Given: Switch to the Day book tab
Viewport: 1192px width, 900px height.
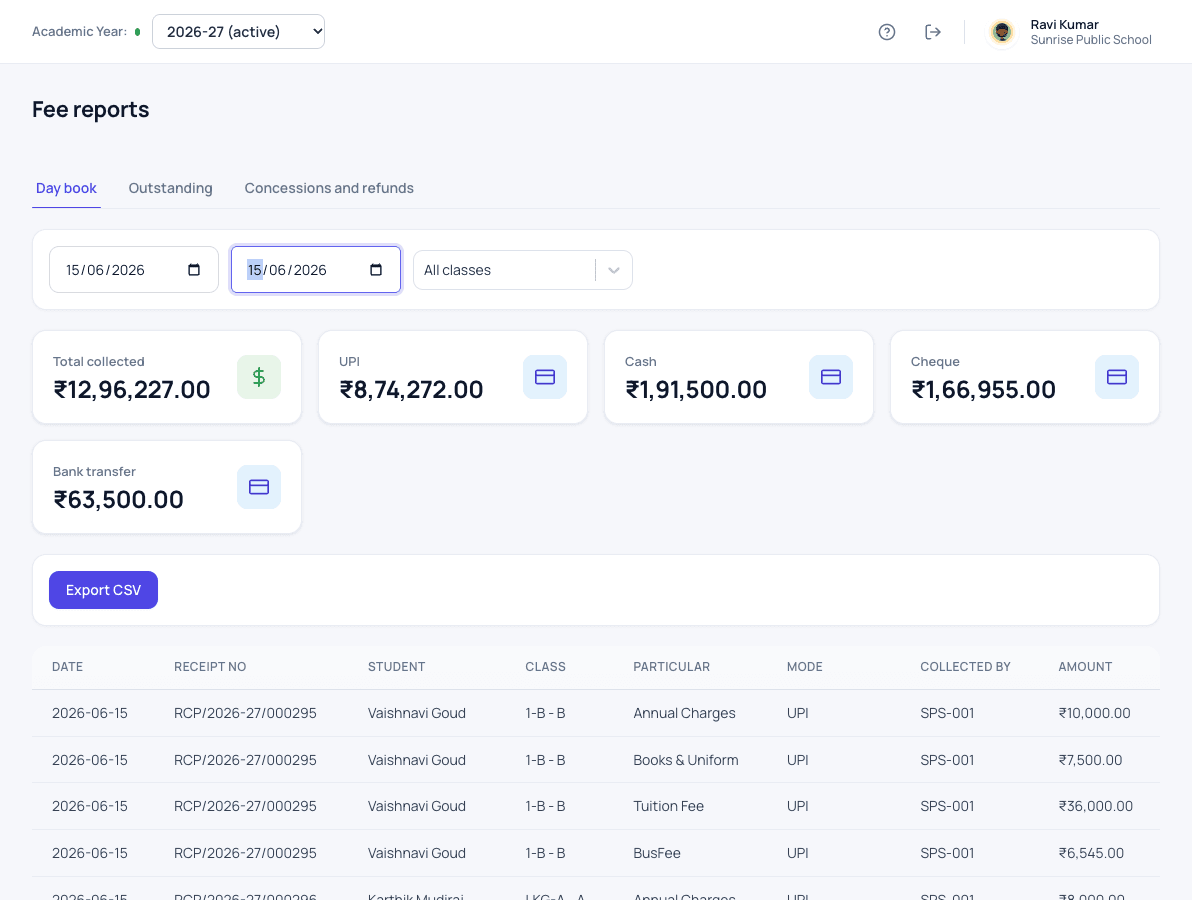Looking at the screenshot, I should [x=66, y=189].
